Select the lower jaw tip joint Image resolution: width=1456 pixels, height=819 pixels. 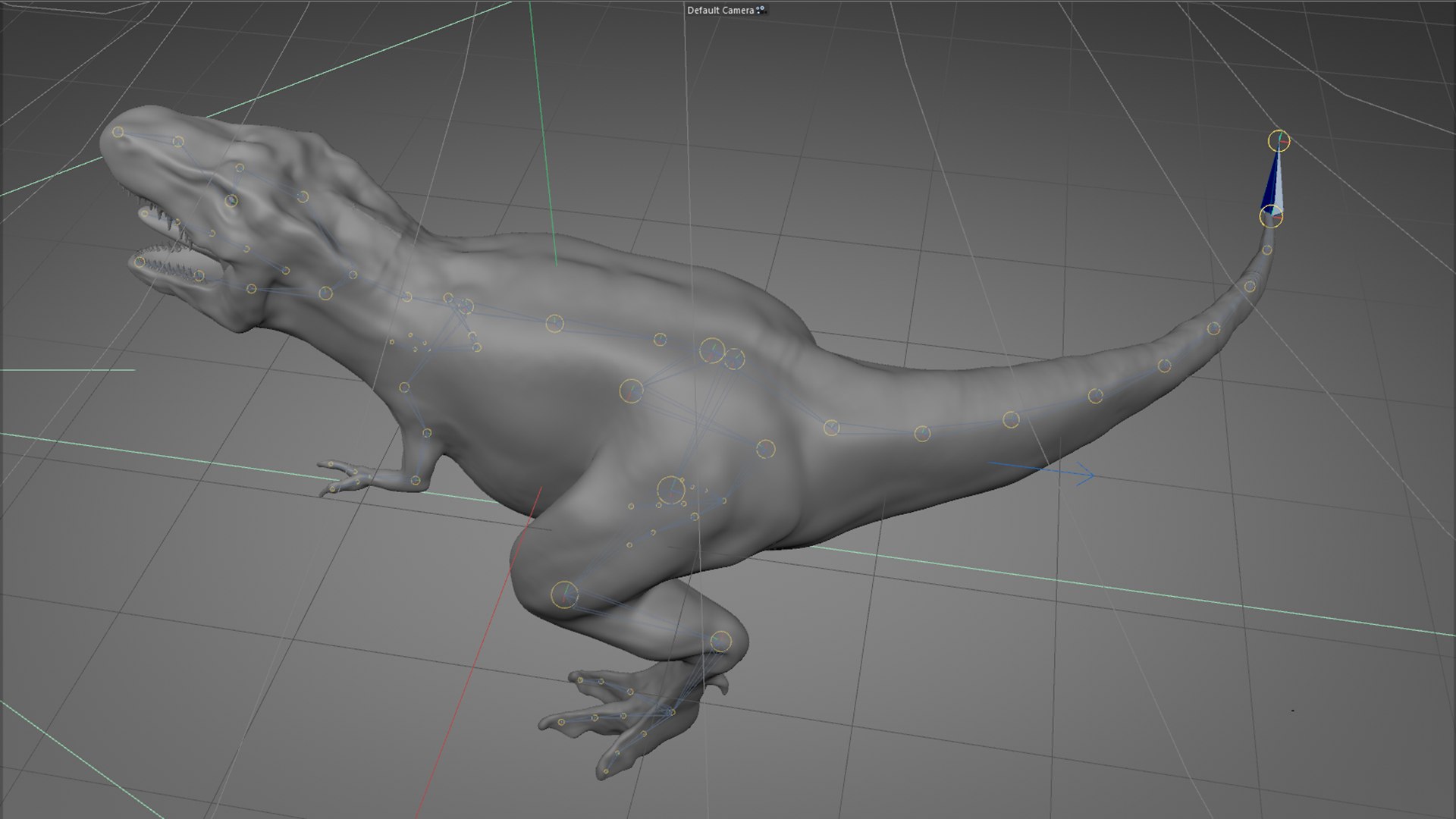[x=140, y=262]
